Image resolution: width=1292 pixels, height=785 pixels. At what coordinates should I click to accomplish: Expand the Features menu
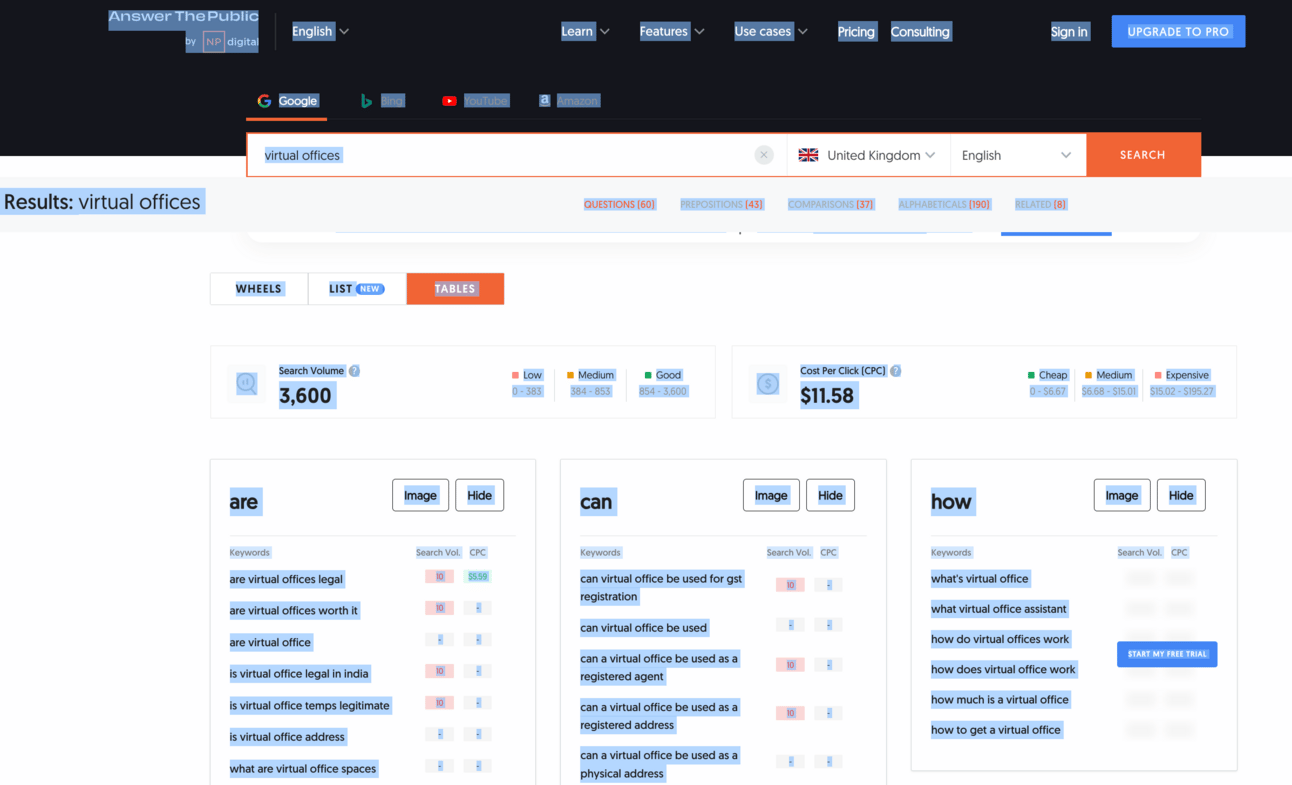(x=671, y=32)
